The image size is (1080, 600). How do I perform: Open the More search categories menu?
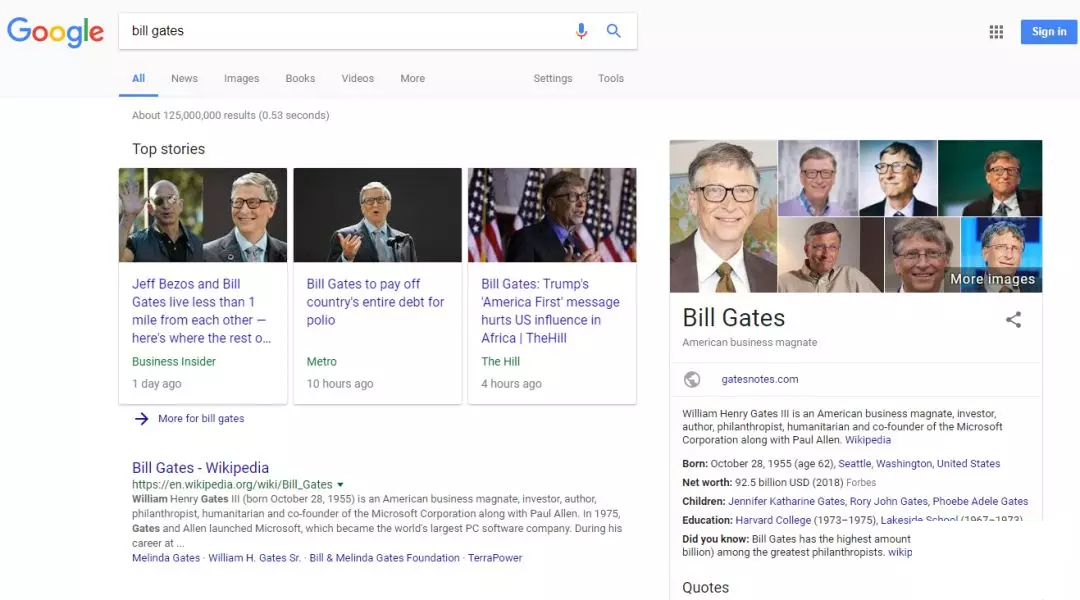(x=413, y=79)
